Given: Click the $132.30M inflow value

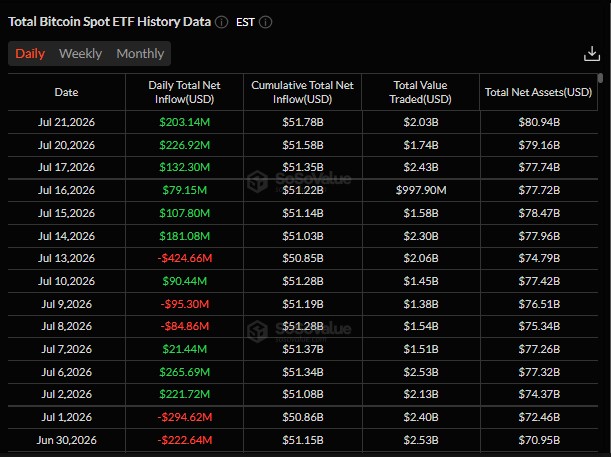Looking at the screenshot, I should (184, 167).
